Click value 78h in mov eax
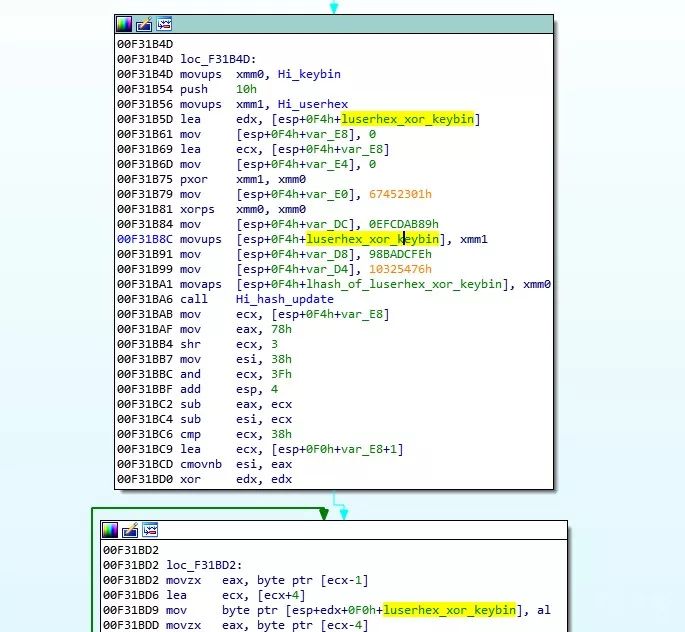Image resolution: width=685 pixels, height=632 pixels. [281, 329]
